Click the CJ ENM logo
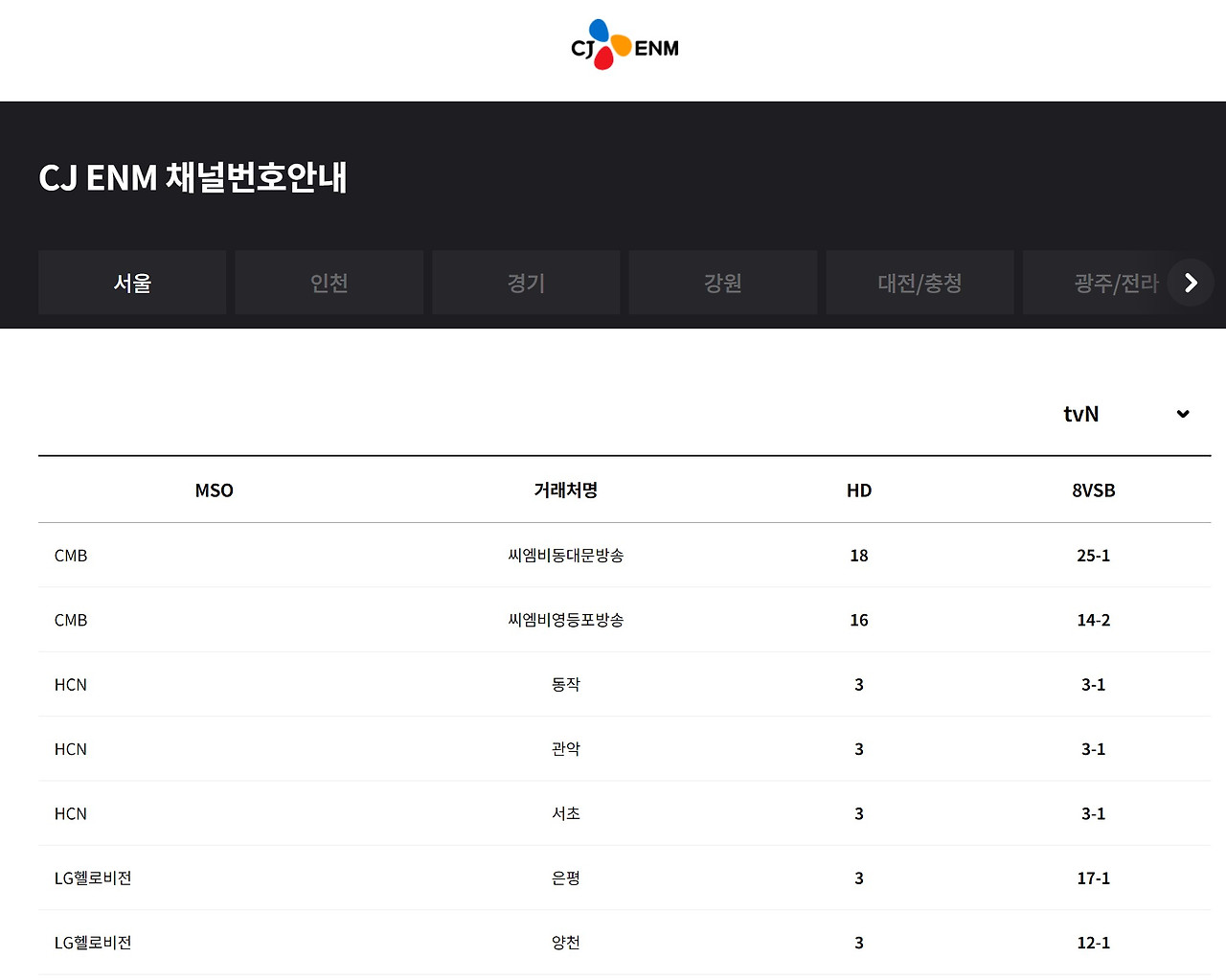The image size is (1226, 980). [x=623, y=44]
